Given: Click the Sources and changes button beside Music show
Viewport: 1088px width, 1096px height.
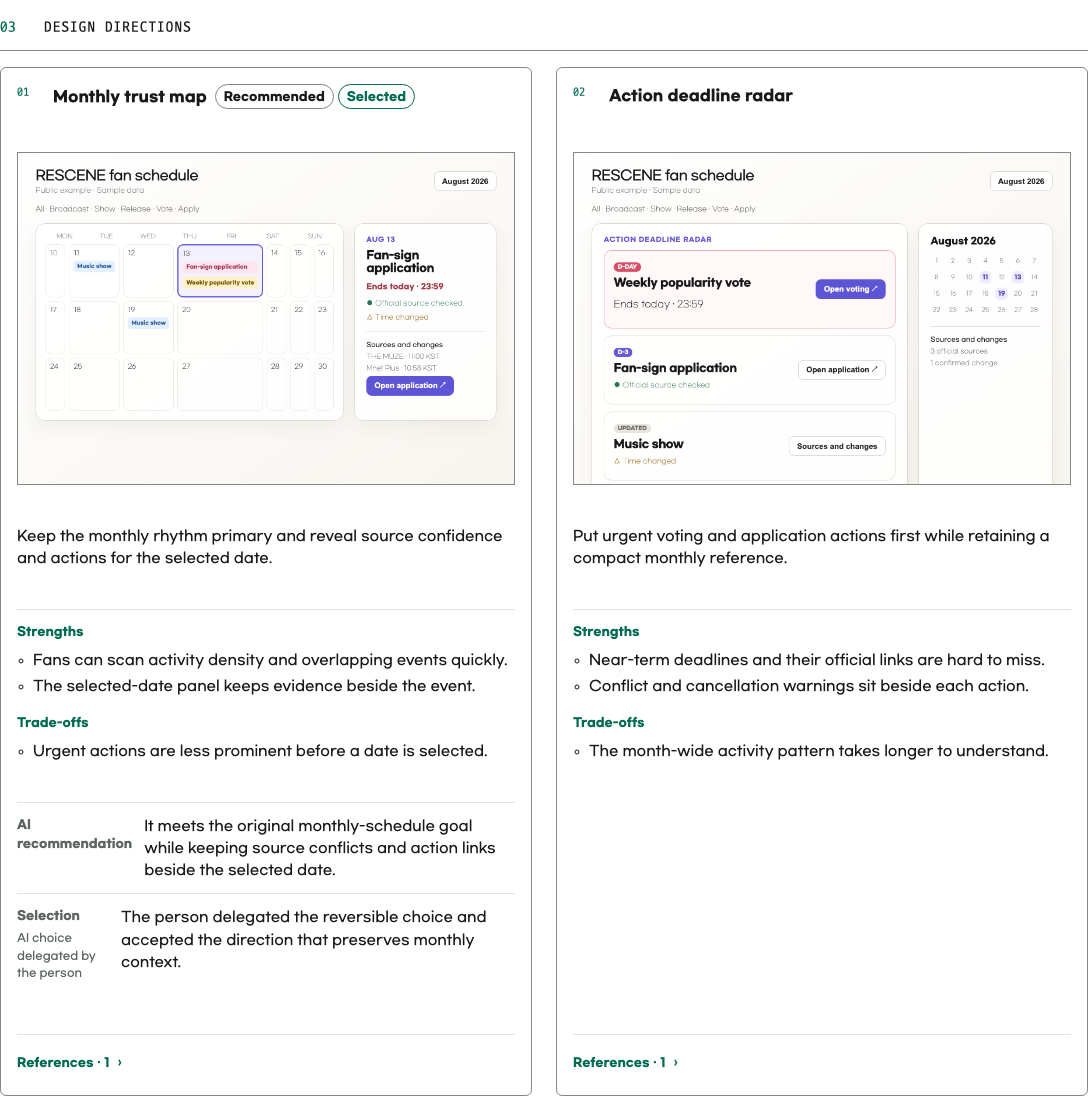Looking at the screenshot, I should tap(836, 446).
